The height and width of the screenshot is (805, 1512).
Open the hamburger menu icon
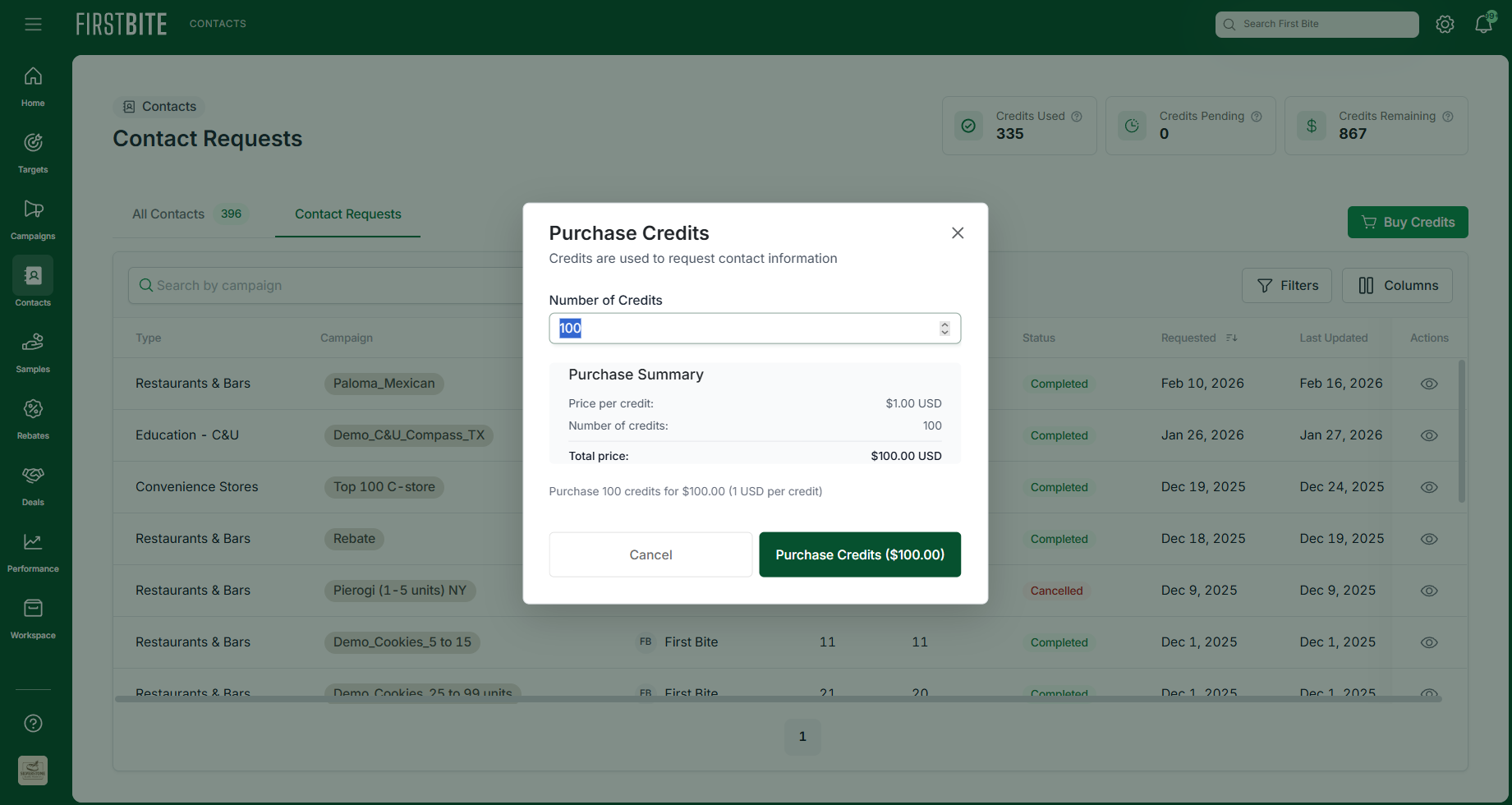[x=33, y=25]
